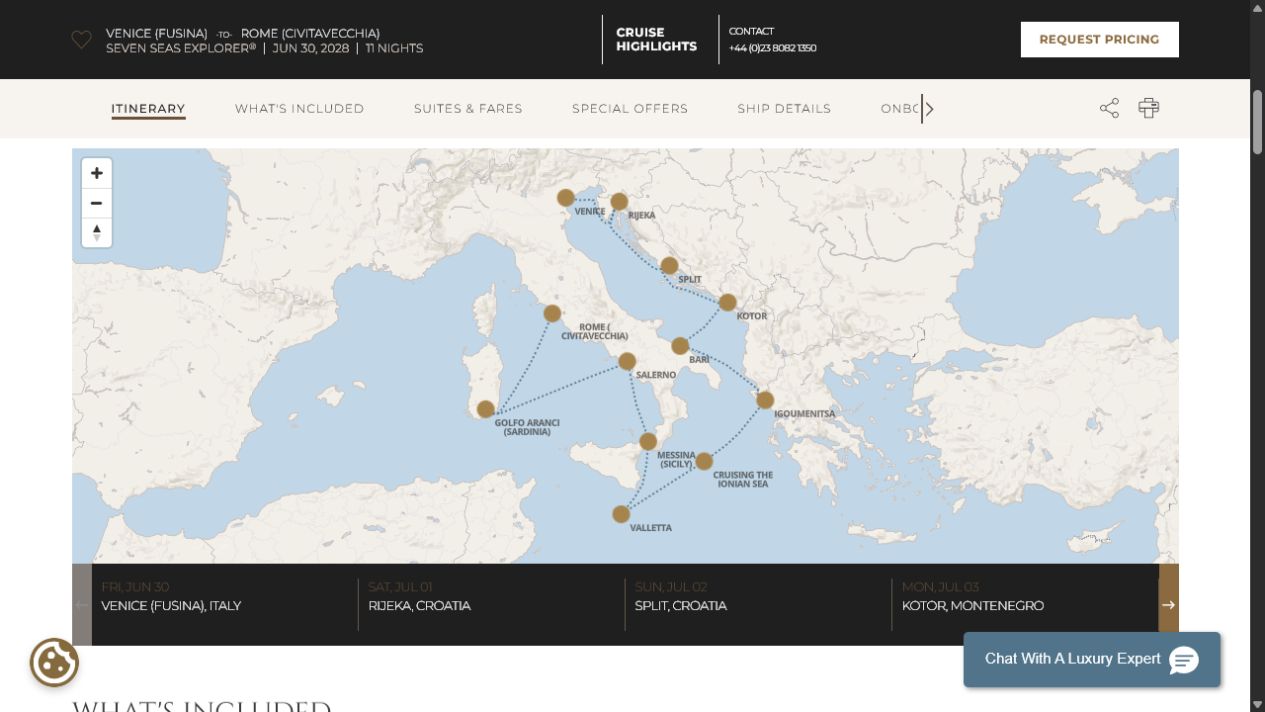
Task: Open the Suites & Fares tab
Action: click(468, 109)
